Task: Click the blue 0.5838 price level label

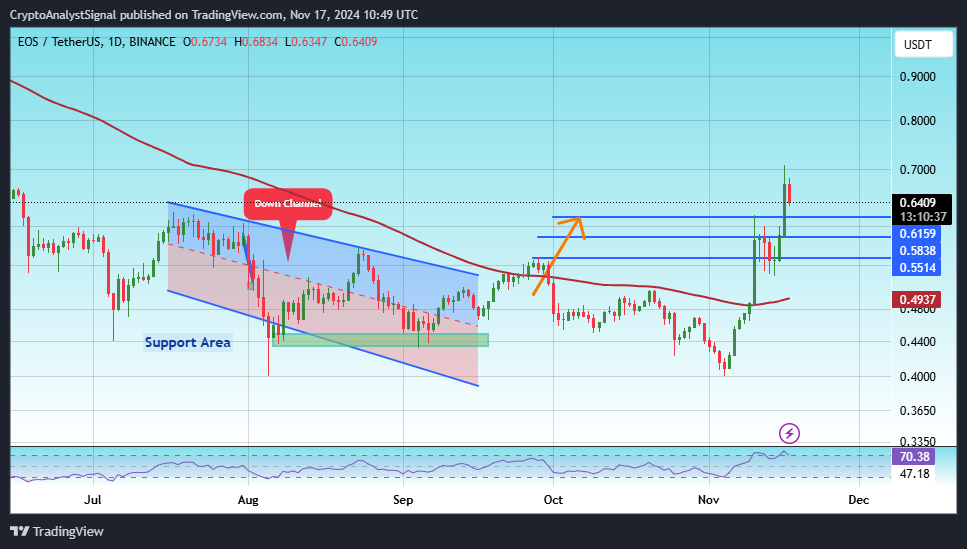Action: click(917, 250)
